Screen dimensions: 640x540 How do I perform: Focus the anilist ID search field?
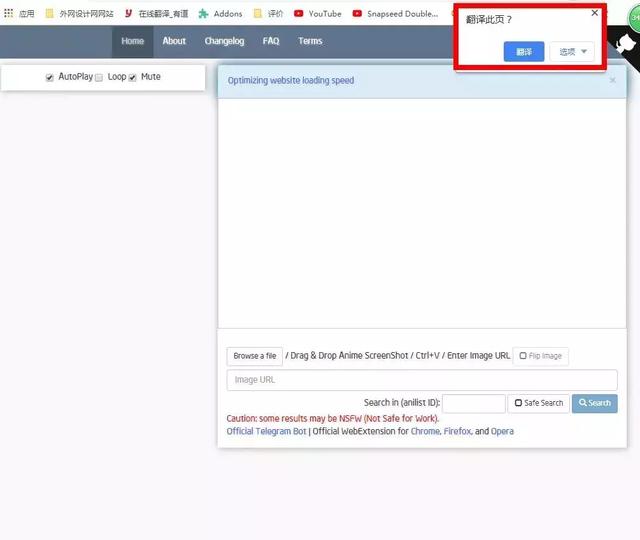(x=474, y=403)
